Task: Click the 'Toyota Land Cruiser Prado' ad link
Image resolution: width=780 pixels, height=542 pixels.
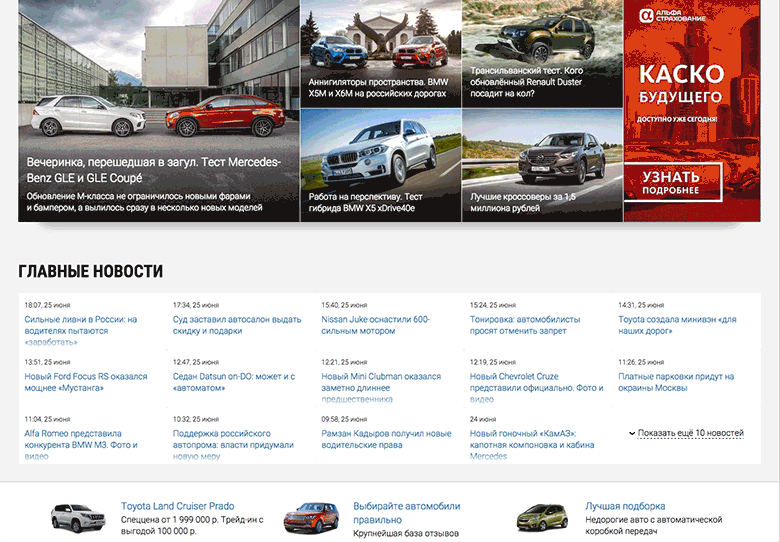Action: [178, 506]
